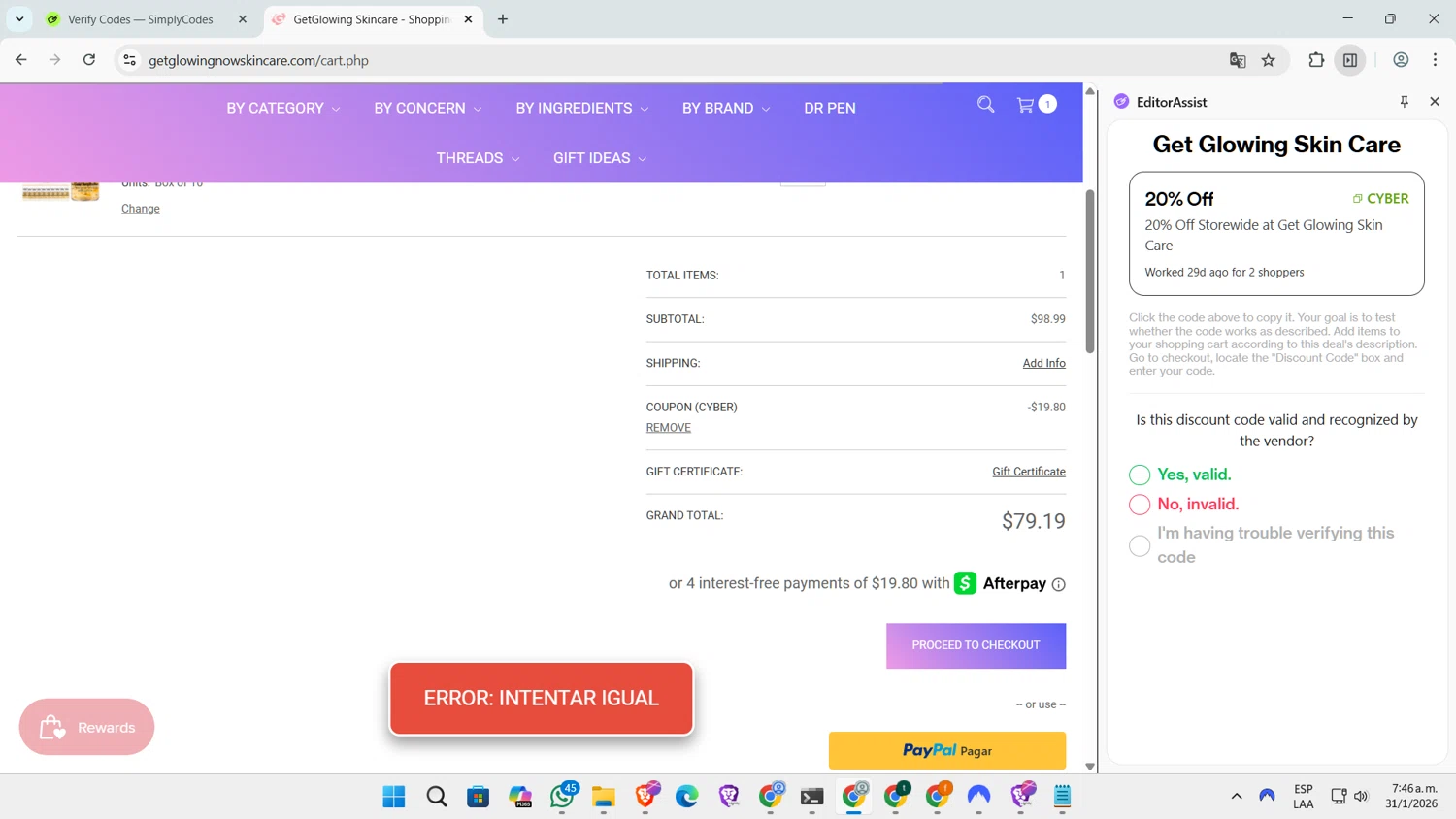This screenshot has width=1456, height=819.
Task: Copy the CYBER coupon code
Action: click(1381, 198)
